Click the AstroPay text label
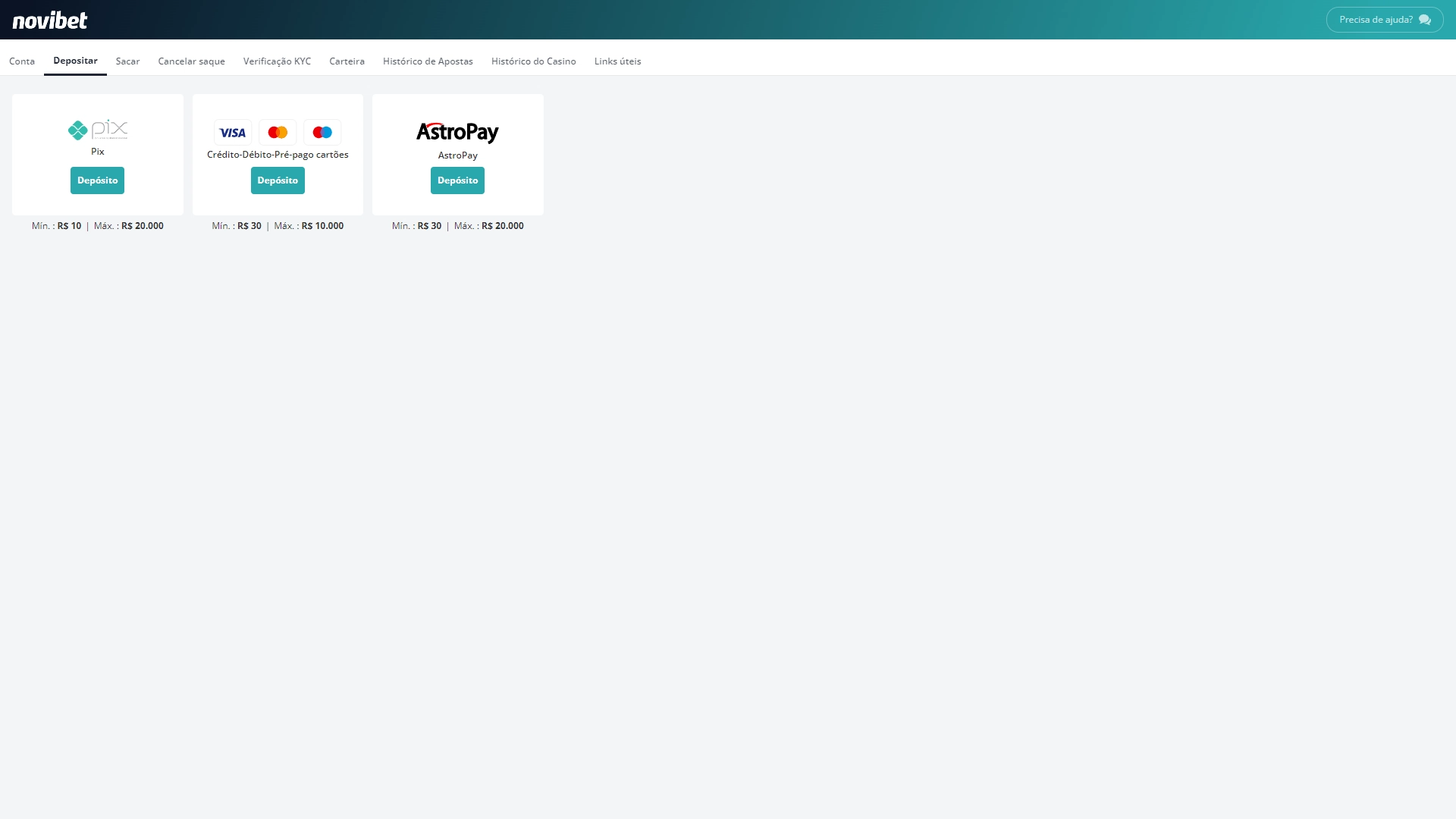The width and height of the screenshot is (1456, 819). (x=457, y=155)
